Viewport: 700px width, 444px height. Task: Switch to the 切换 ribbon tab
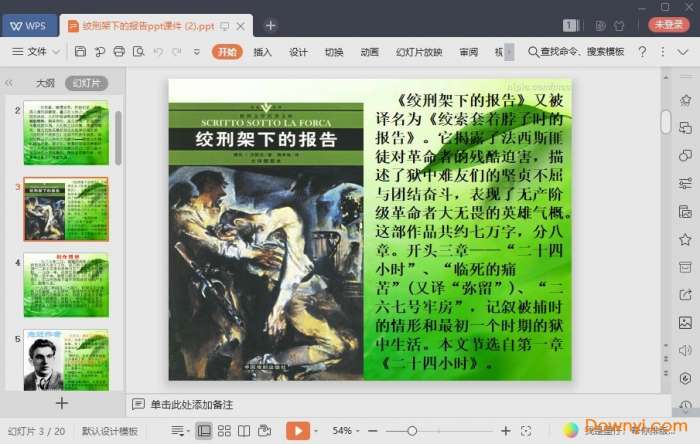coord(334,52)
